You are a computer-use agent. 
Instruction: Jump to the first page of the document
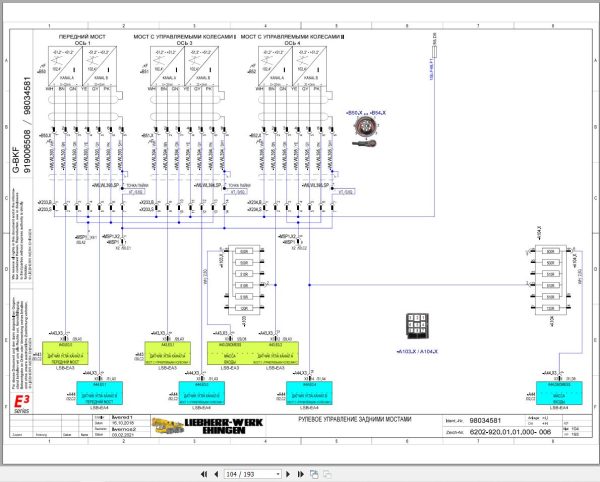tap(204, 474)
